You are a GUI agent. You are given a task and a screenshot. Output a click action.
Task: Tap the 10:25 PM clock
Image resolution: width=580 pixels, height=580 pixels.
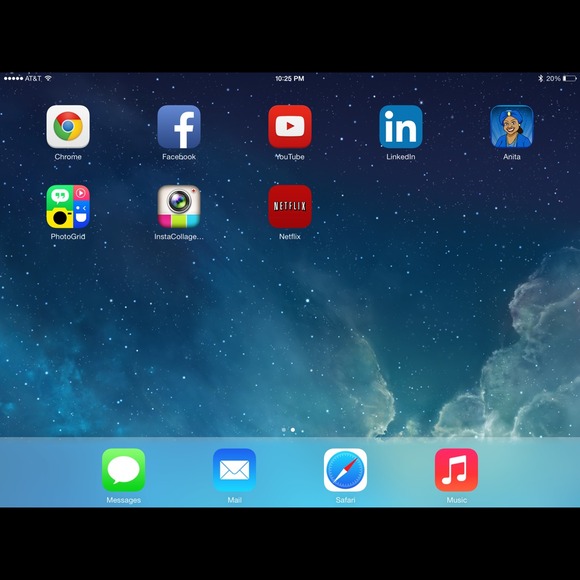[290, 78]
